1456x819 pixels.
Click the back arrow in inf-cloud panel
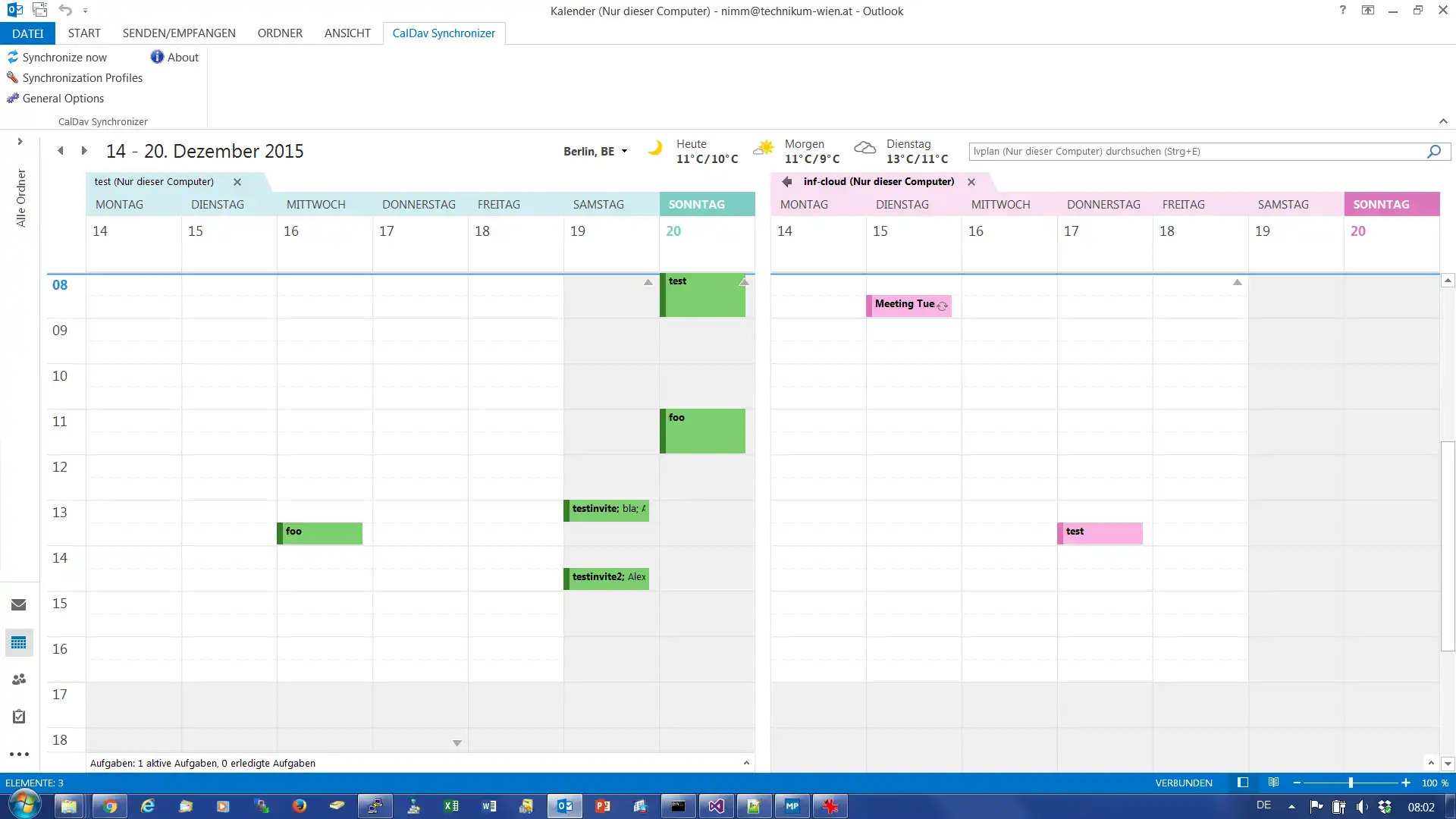coord(787,181)
